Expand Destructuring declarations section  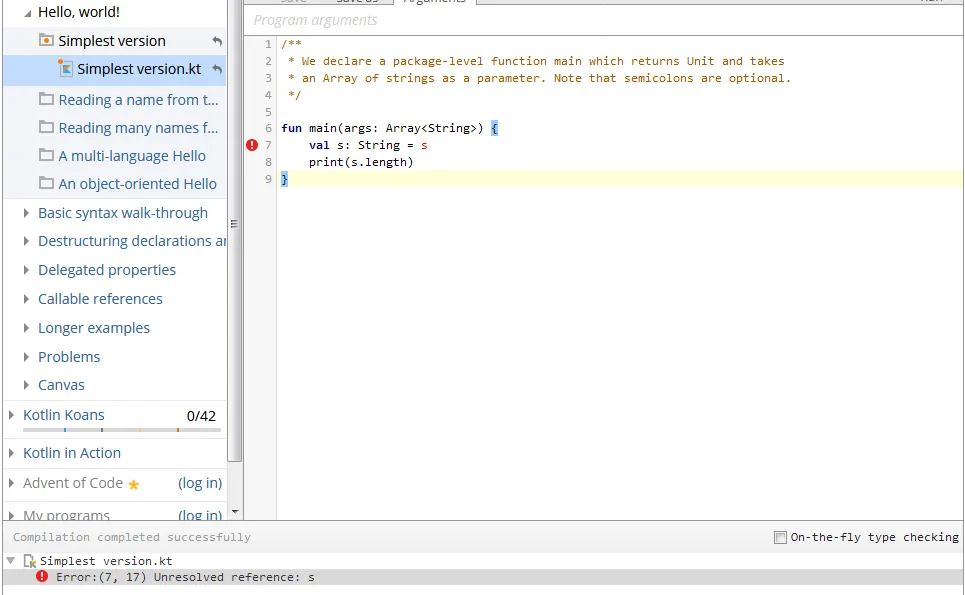click(x=26, y=241)
